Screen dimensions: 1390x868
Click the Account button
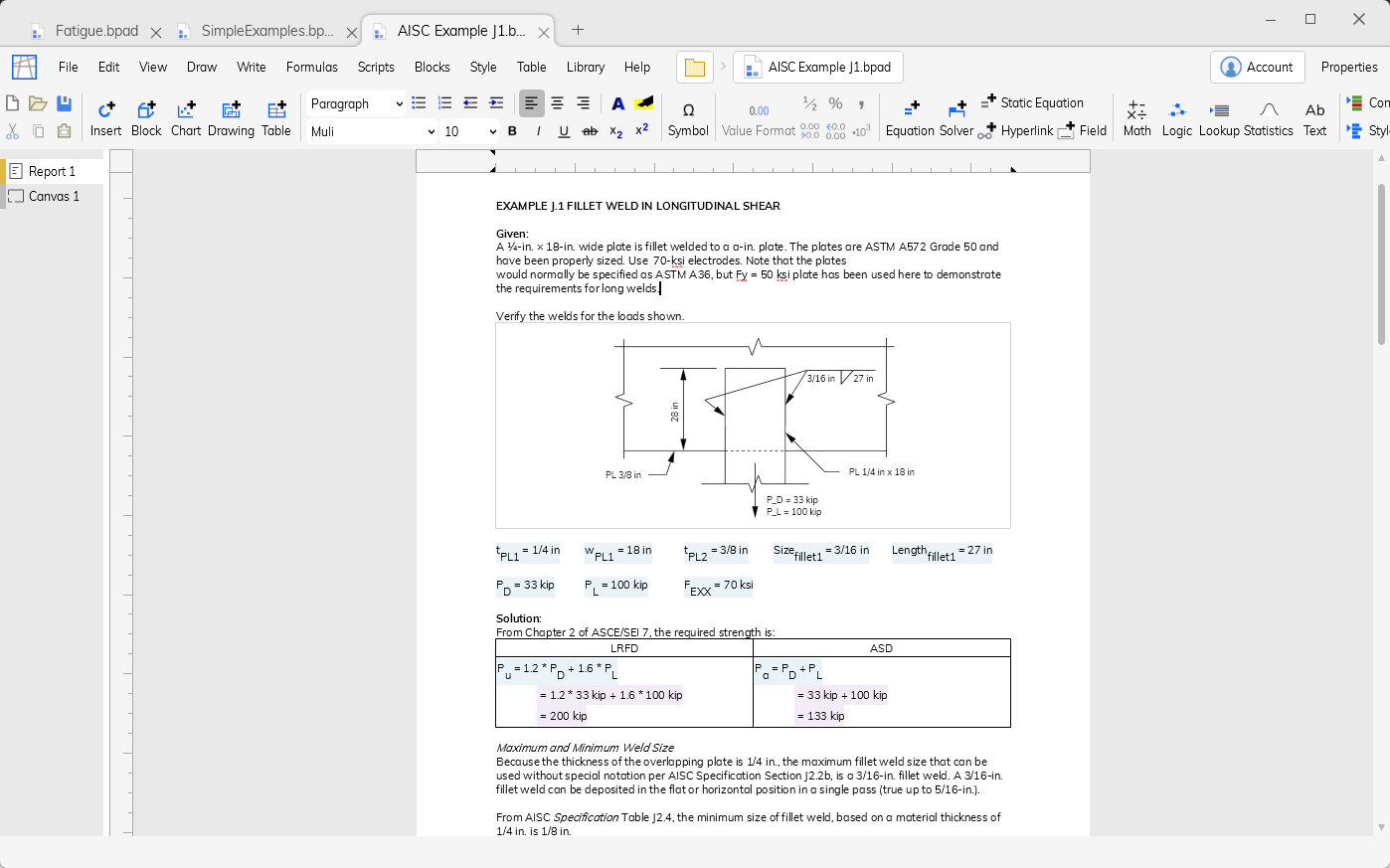click(x=1258, y=68)
